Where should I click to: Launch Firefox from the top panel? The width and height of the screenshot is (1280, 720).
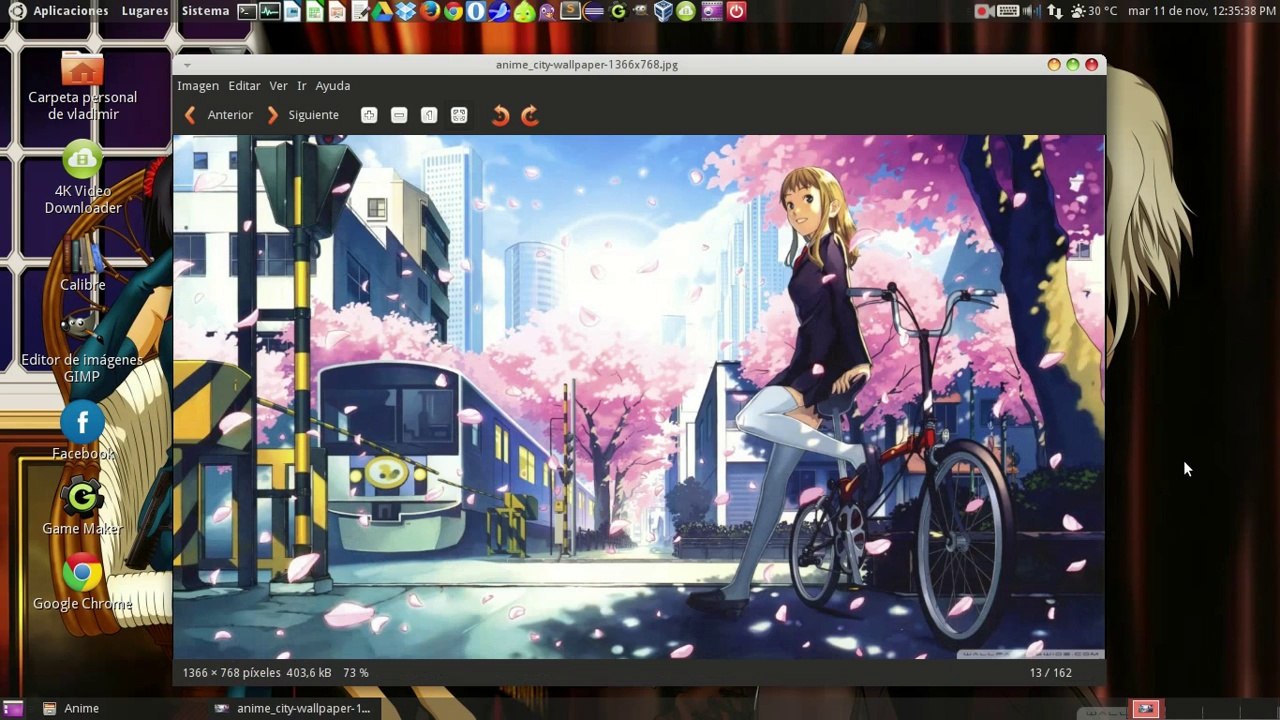point(430,11)
